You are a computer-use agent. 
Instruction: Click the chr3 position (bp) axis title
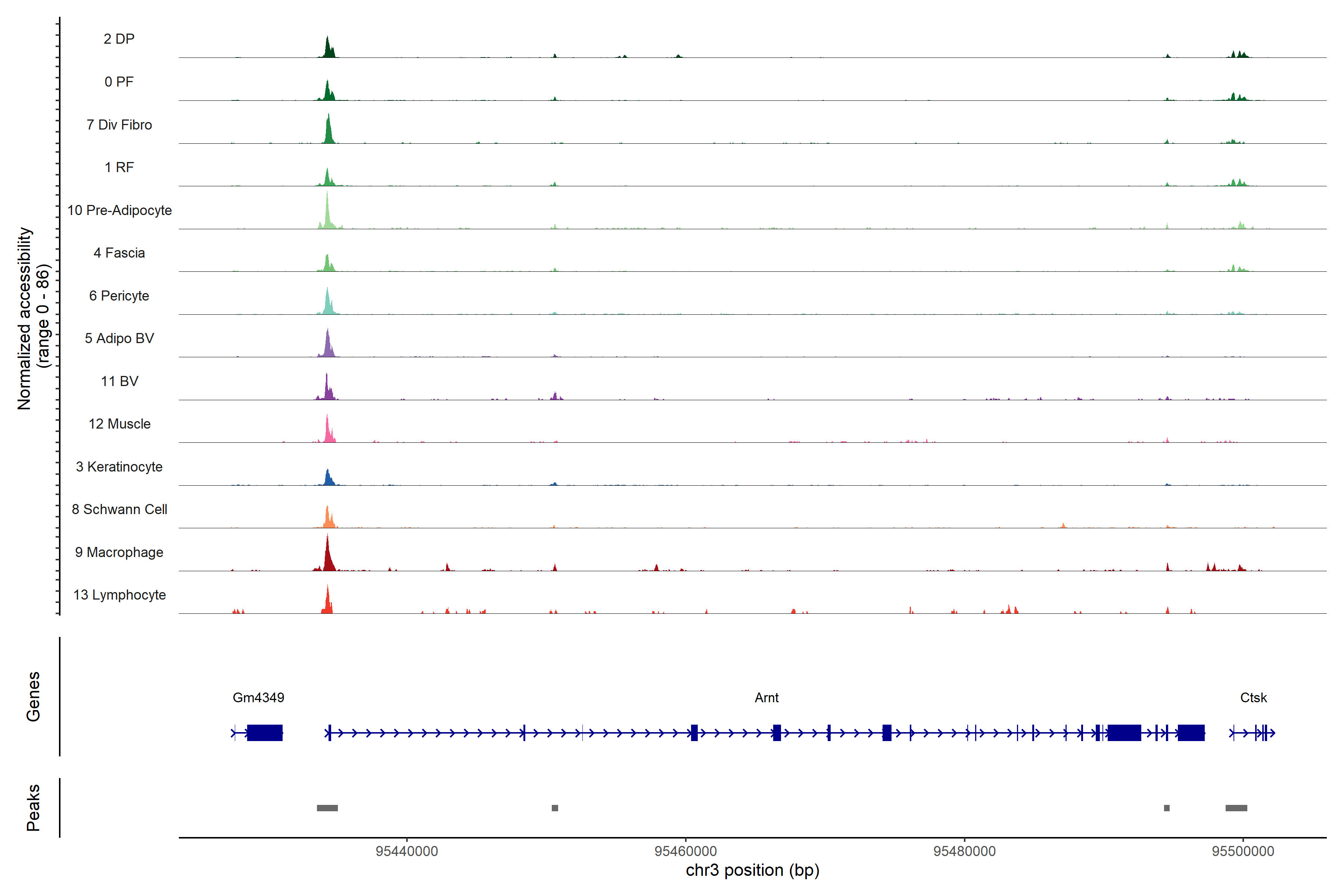(x=752, y=870)
